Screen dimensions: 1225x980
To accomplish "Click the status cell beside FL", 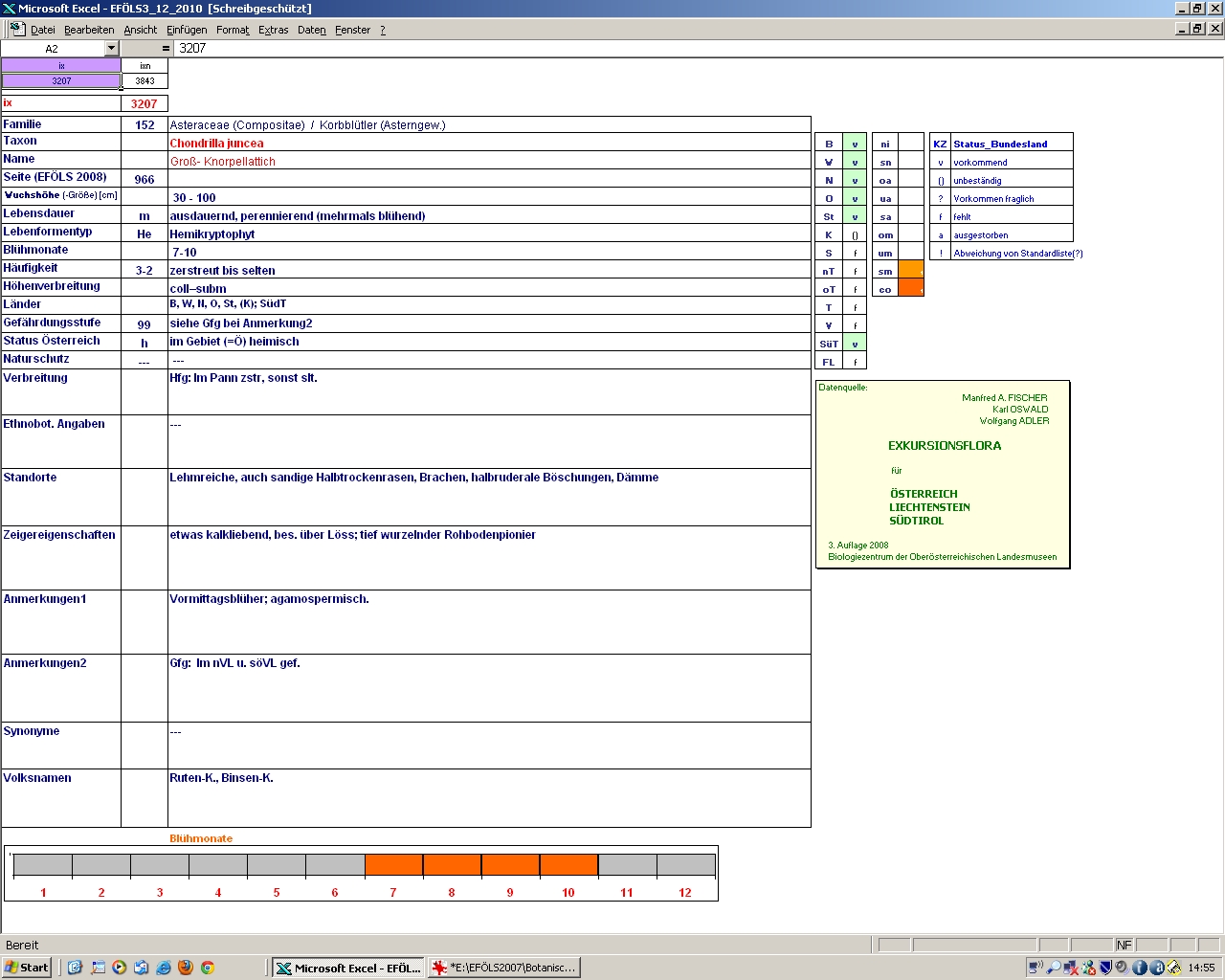I will coord(855,362).
